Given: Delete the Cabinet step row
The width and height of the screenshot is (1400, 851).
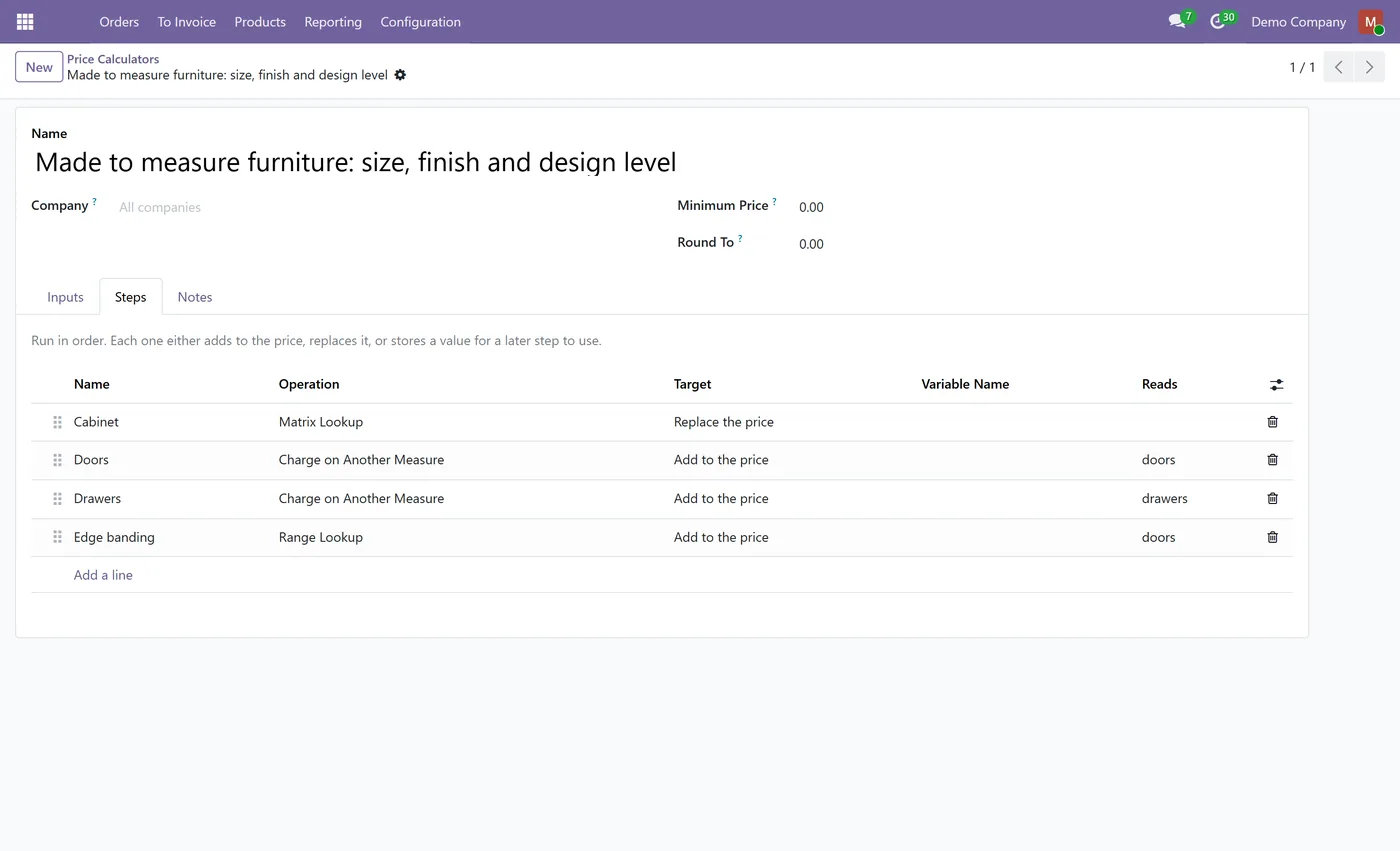Looking at the screenshot, I should [1272, 422].
